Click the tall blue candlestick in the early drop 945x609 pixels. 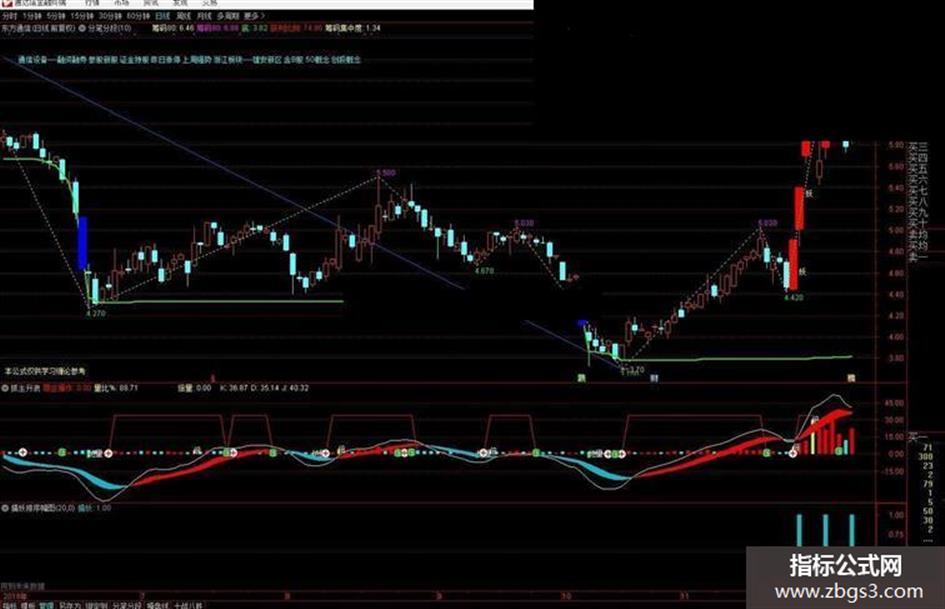pos(83,242)
